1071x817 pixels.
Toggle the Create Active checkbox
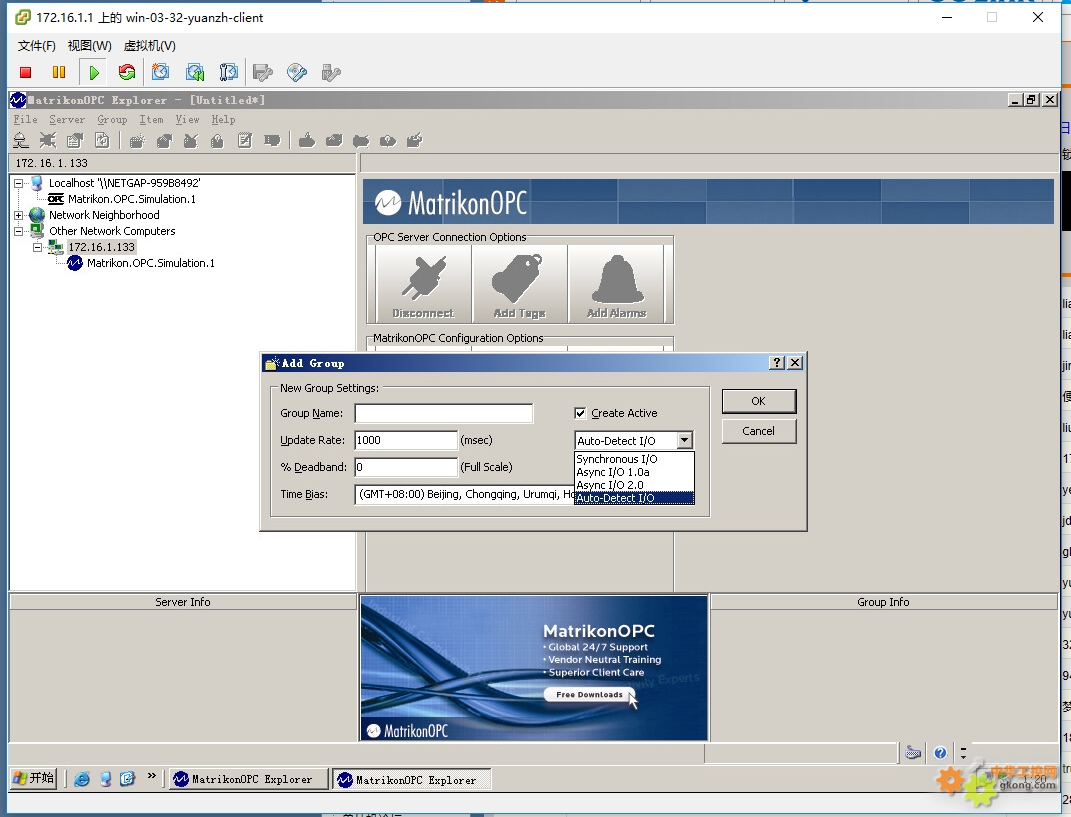[x=580, y=413]
